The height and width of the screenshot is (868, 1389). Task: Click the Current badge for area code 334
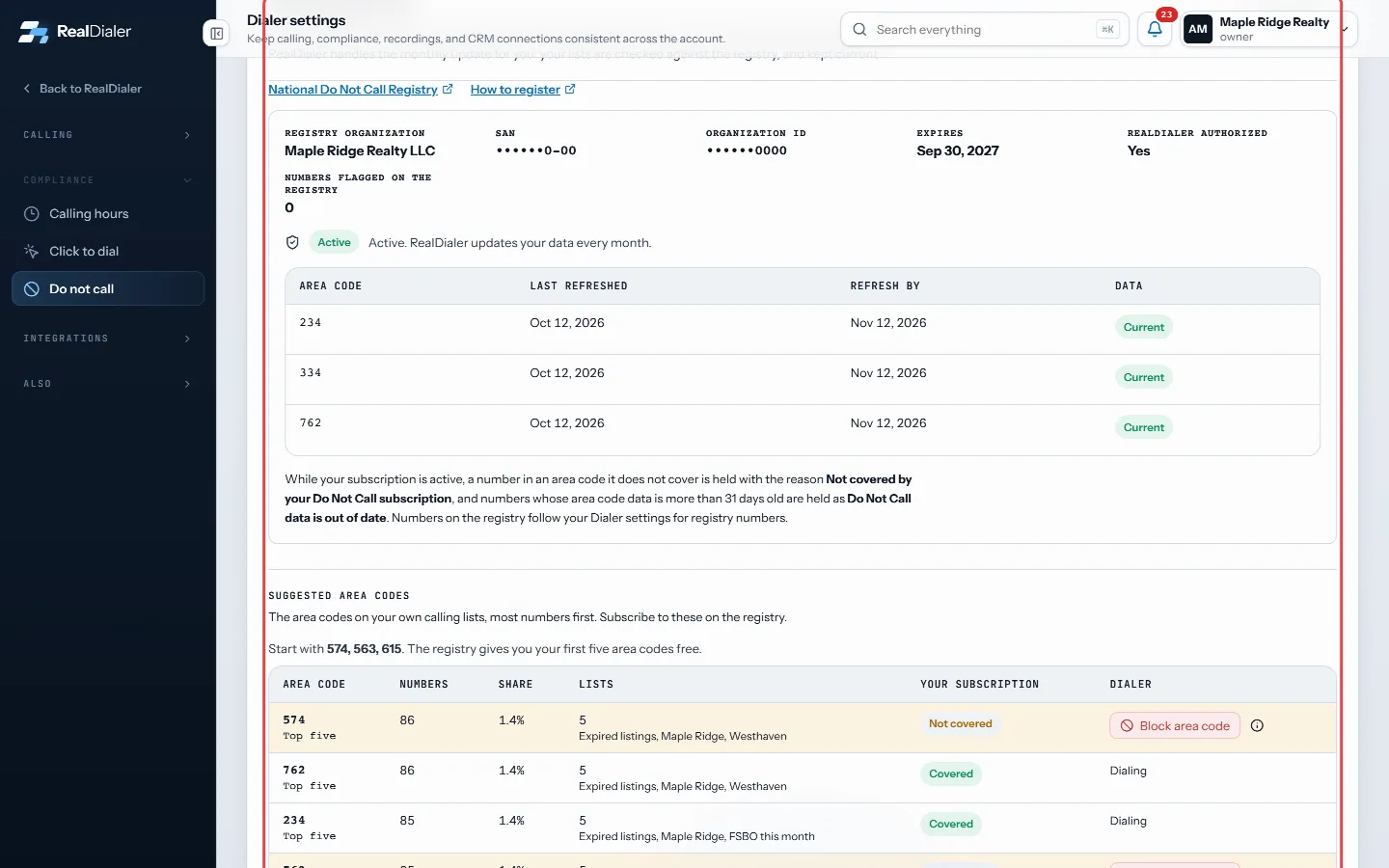click(1144, 378)
